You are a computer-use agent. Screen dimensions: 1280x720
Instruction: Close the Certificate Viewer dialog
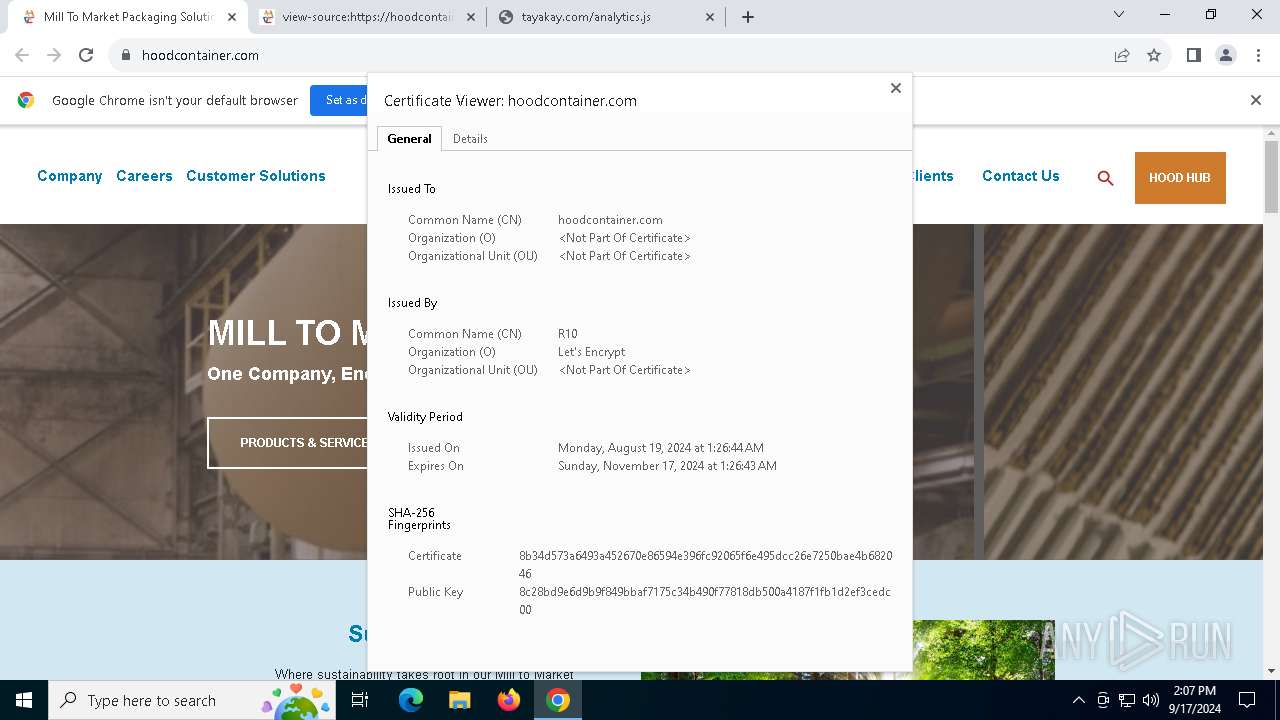pyautogui.click(x=896, y=88)
